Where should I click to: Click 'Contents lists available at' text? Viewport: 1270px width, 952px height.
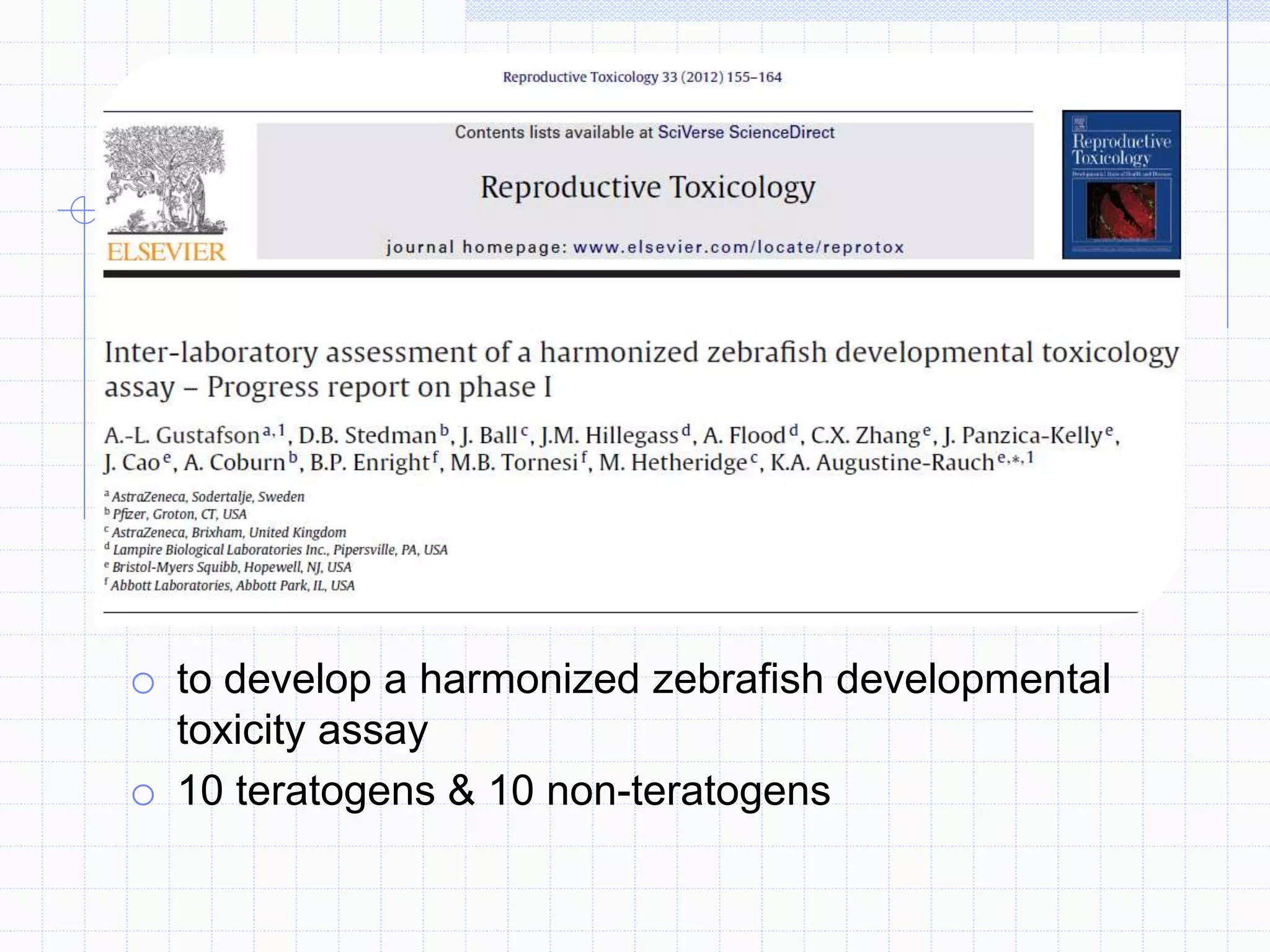pyautogui.click(x=554, y=133)
